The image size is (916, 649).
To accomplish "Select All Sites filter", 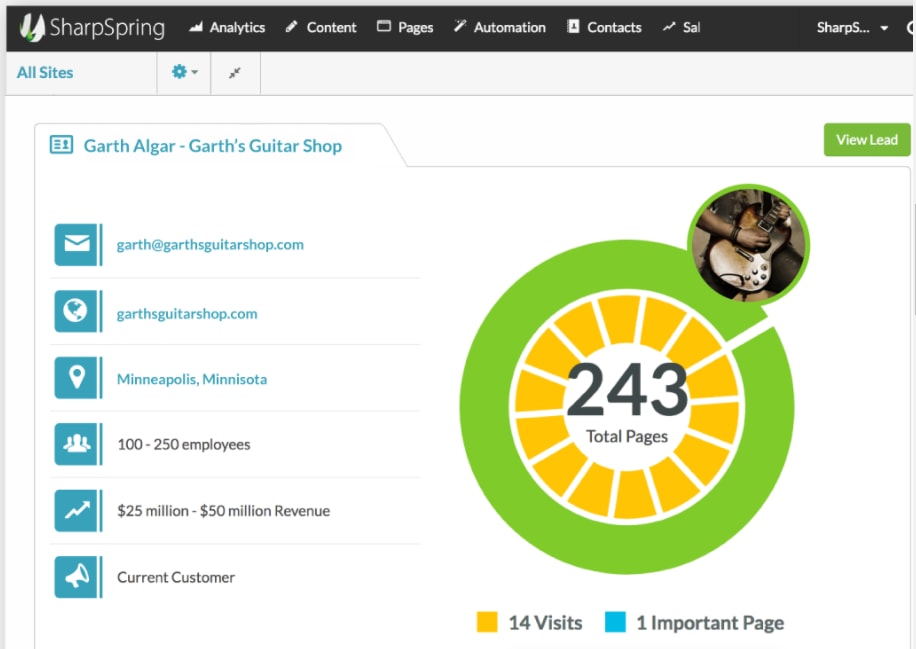I will pos(45,72).
